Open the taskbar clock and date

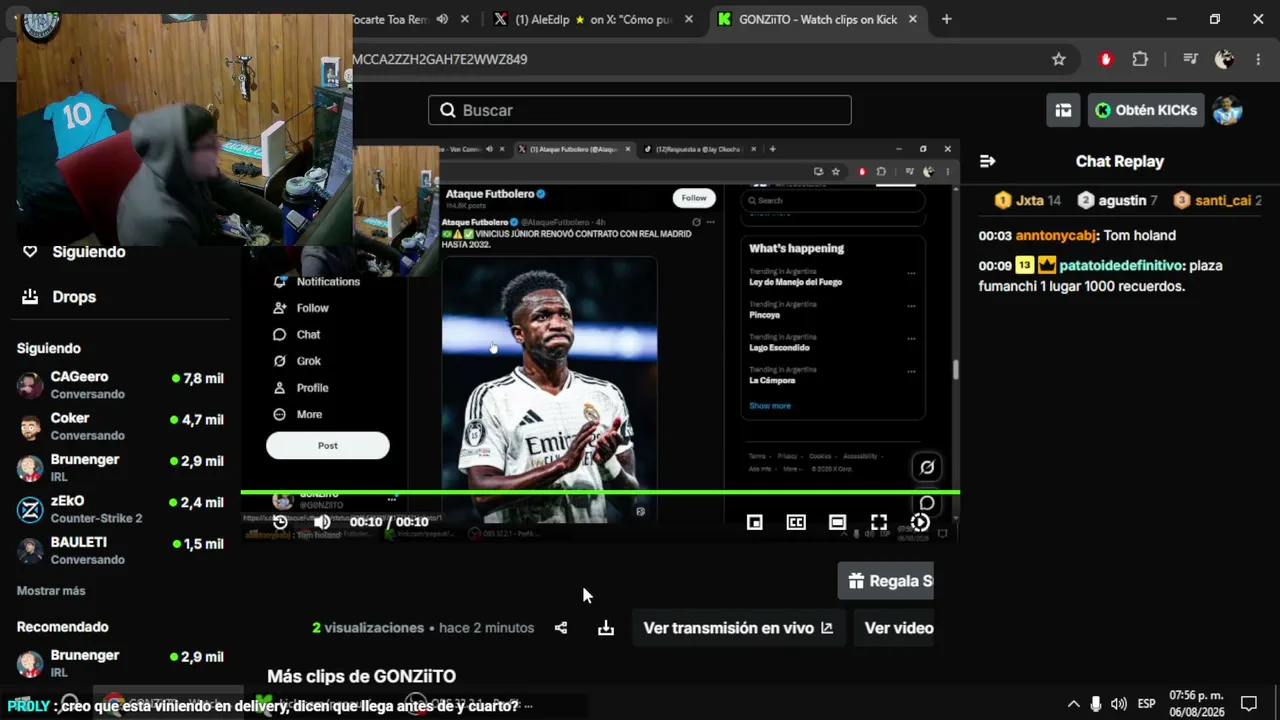[1197, 703]
